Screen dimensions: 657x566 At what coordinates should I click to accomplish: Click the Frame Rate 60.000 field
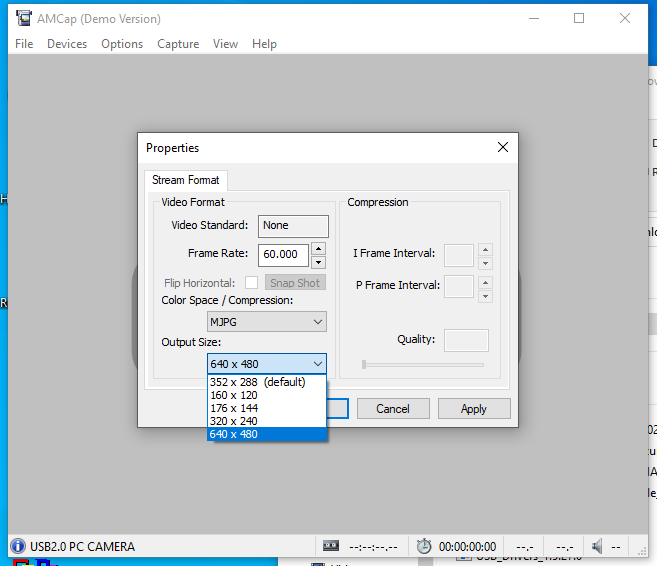coord(284,255)
